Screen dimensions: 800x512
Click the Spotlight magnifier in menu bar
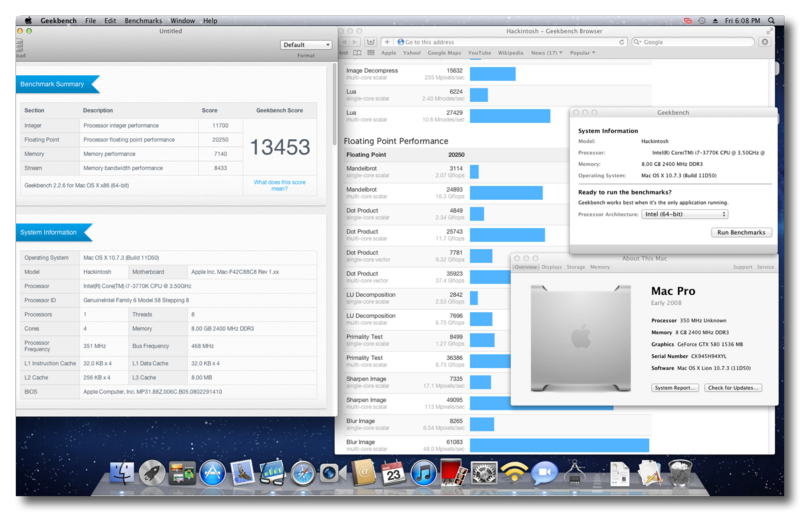point(771,20)
